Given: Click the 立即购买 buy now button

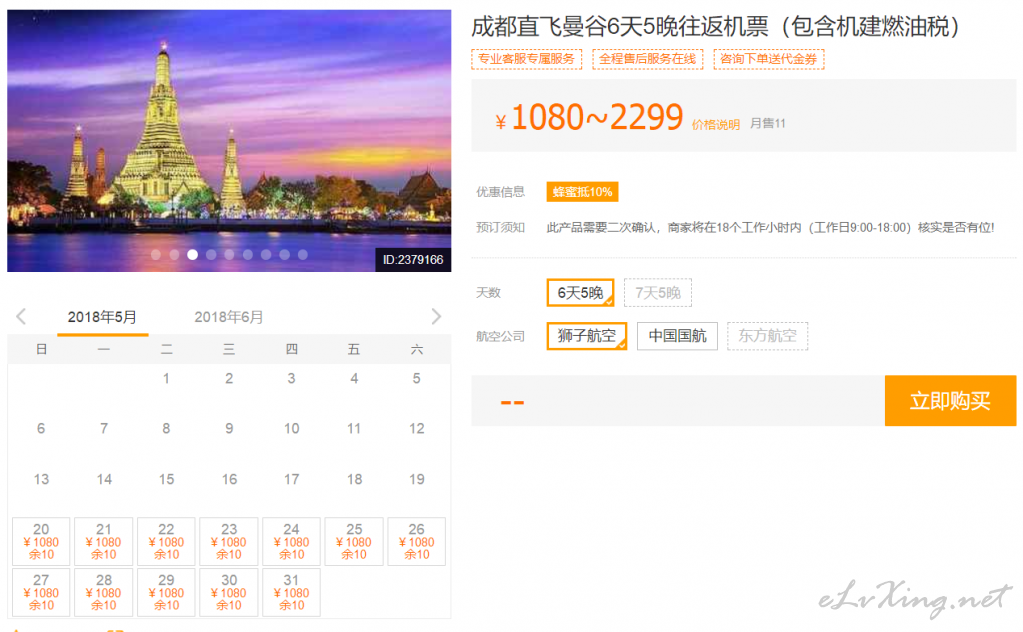Looking at the screenshot, I should click(951, 400).
